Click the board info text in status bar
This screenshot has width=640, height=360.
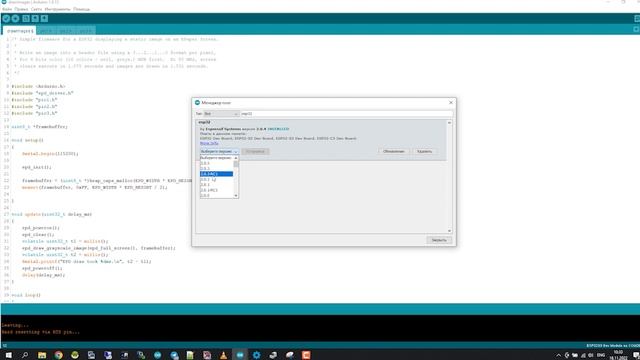(x=613, y=345)
